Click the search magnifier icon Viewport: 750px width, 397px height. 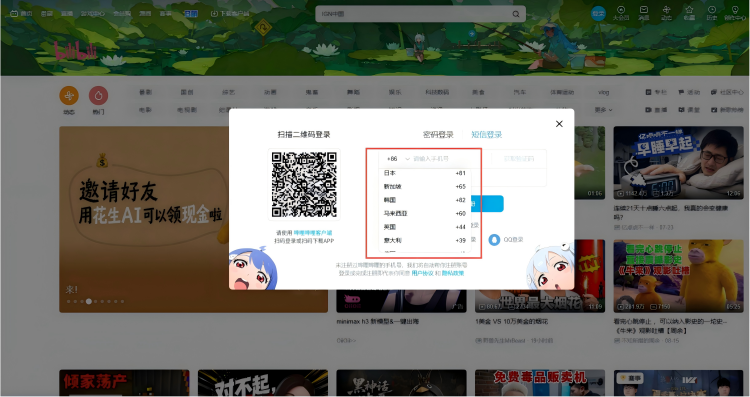[516, 14]
